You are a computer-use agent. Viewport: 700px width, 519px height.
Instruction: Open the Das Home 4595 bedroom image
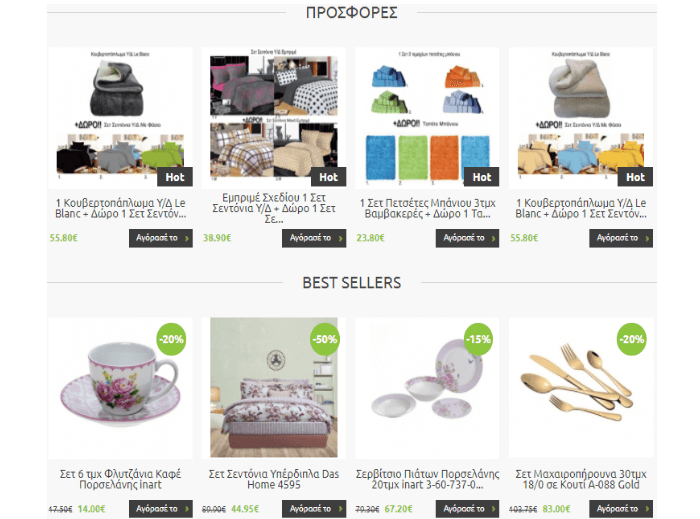pos(274,388)
